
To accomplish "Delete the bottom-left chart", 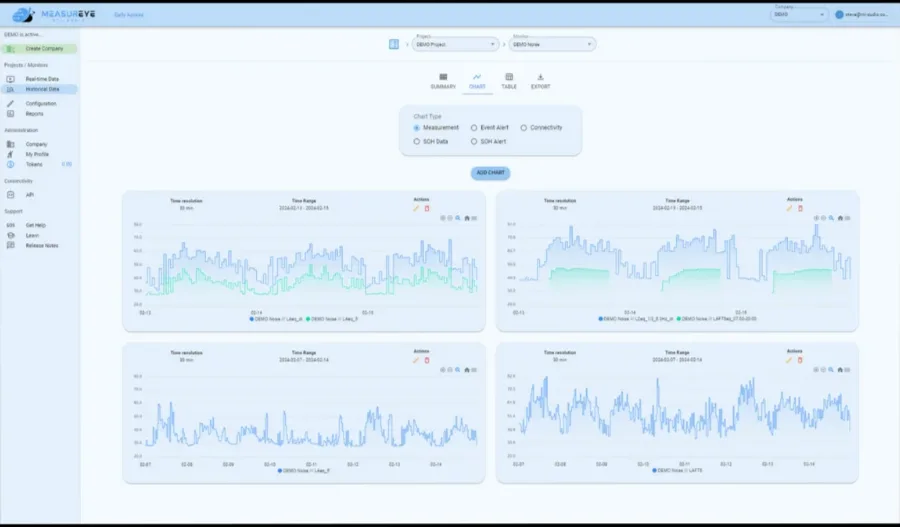I will pyautogui.click(x=426, y=361).
